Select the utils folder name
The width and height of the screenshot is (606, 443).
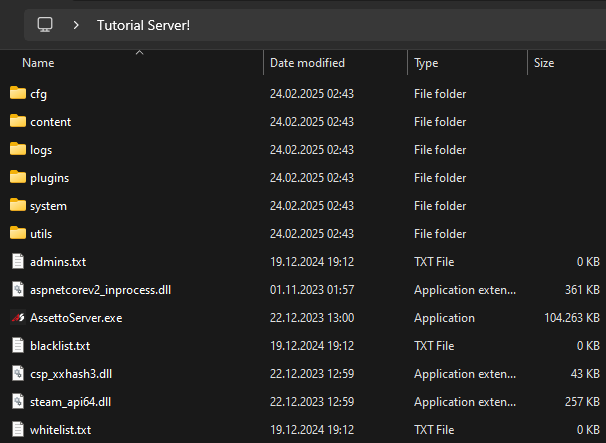coord(42,234)
